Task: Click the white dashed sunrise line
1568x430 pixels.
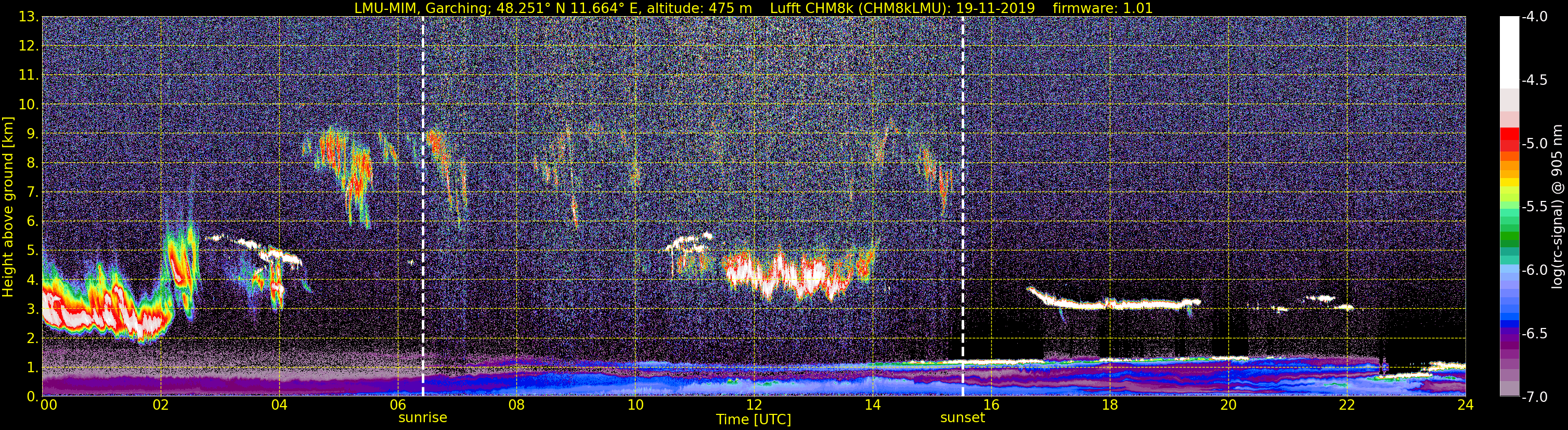Action: [x=423, y=206]
